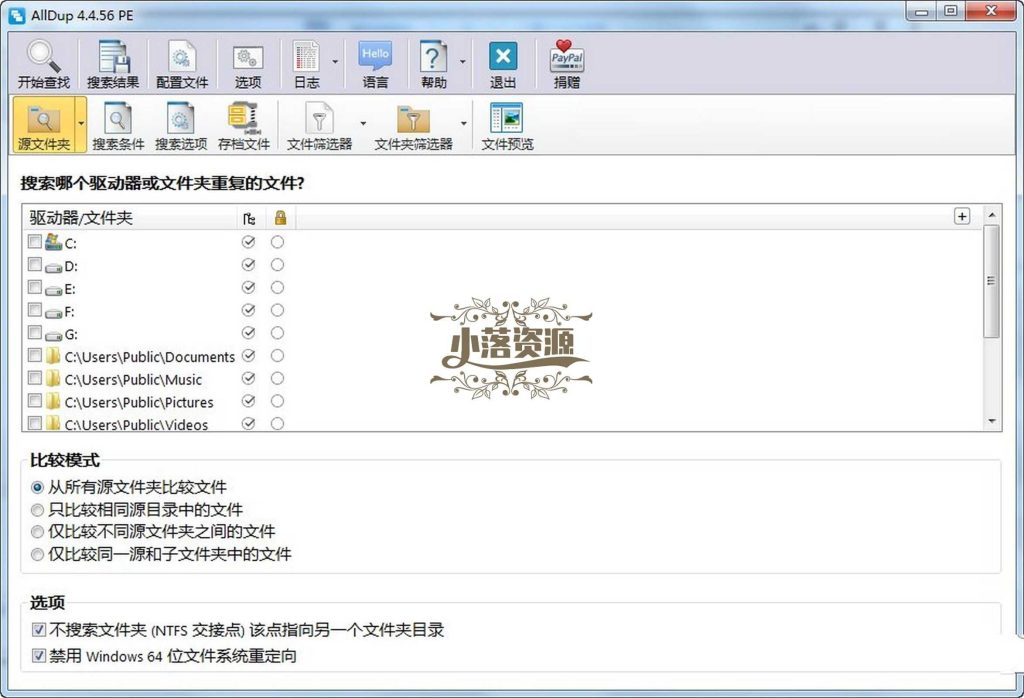Select 仅比较不同源文件夹之间的文件 option
This screenshot has width=1024, height=698.
[x=37, y=532]
